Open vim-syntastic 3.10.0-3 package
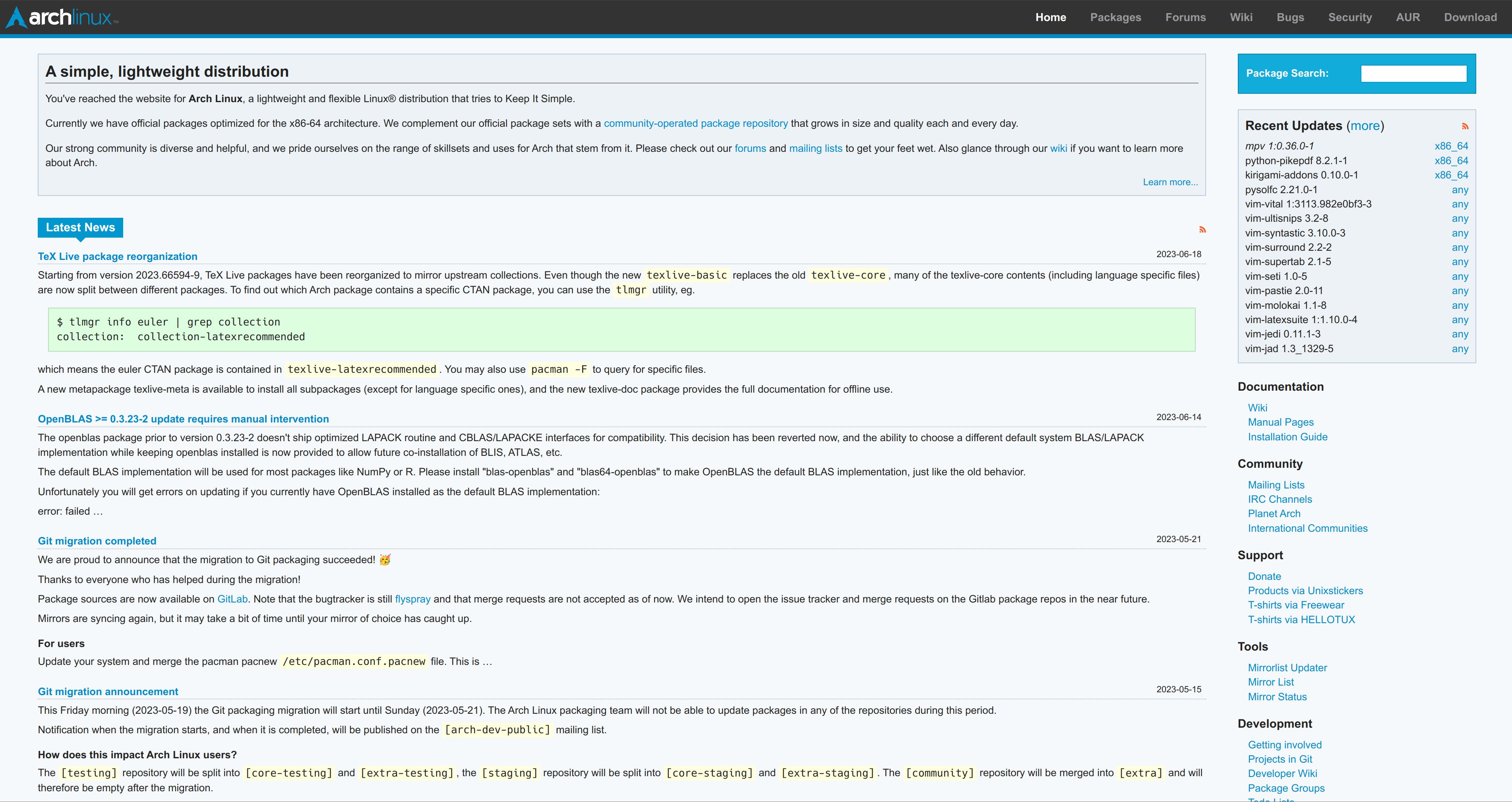Screen dimensions: 1512x802 (1295, 233)
